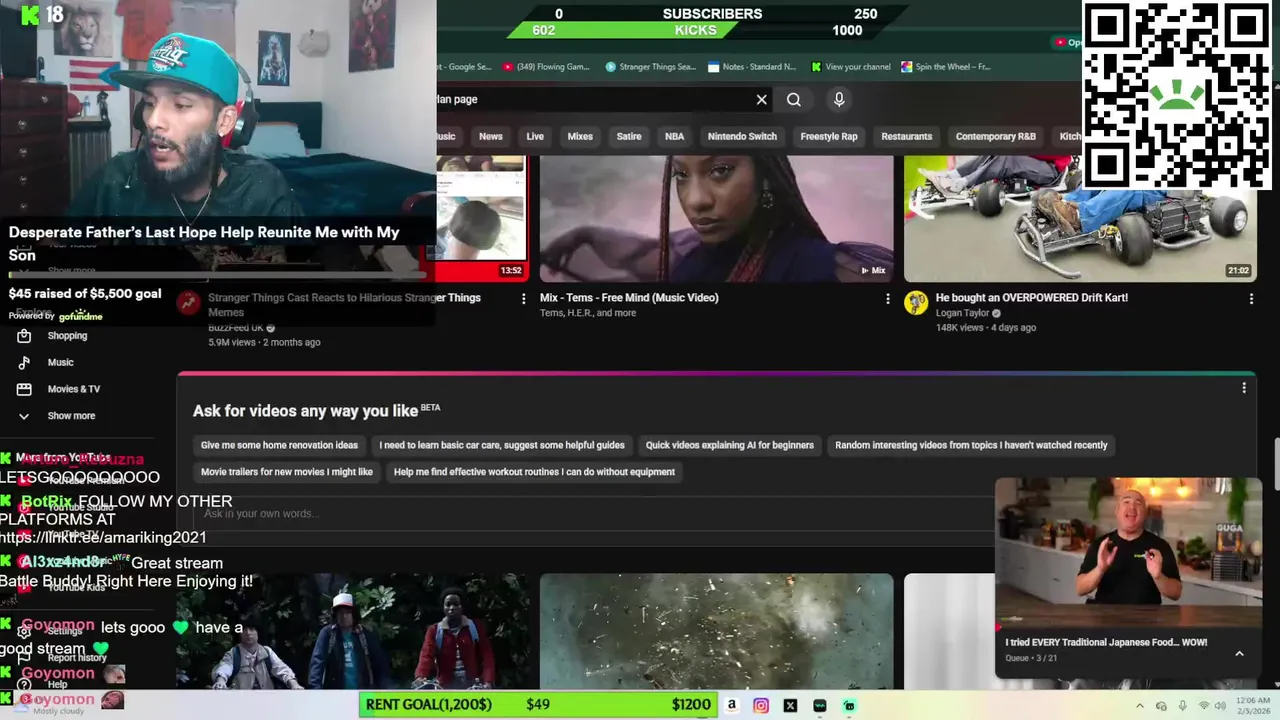The image size is (1280, 720).
Task: Open options menu of Ask for videos panel
Action: point(1244,388)
